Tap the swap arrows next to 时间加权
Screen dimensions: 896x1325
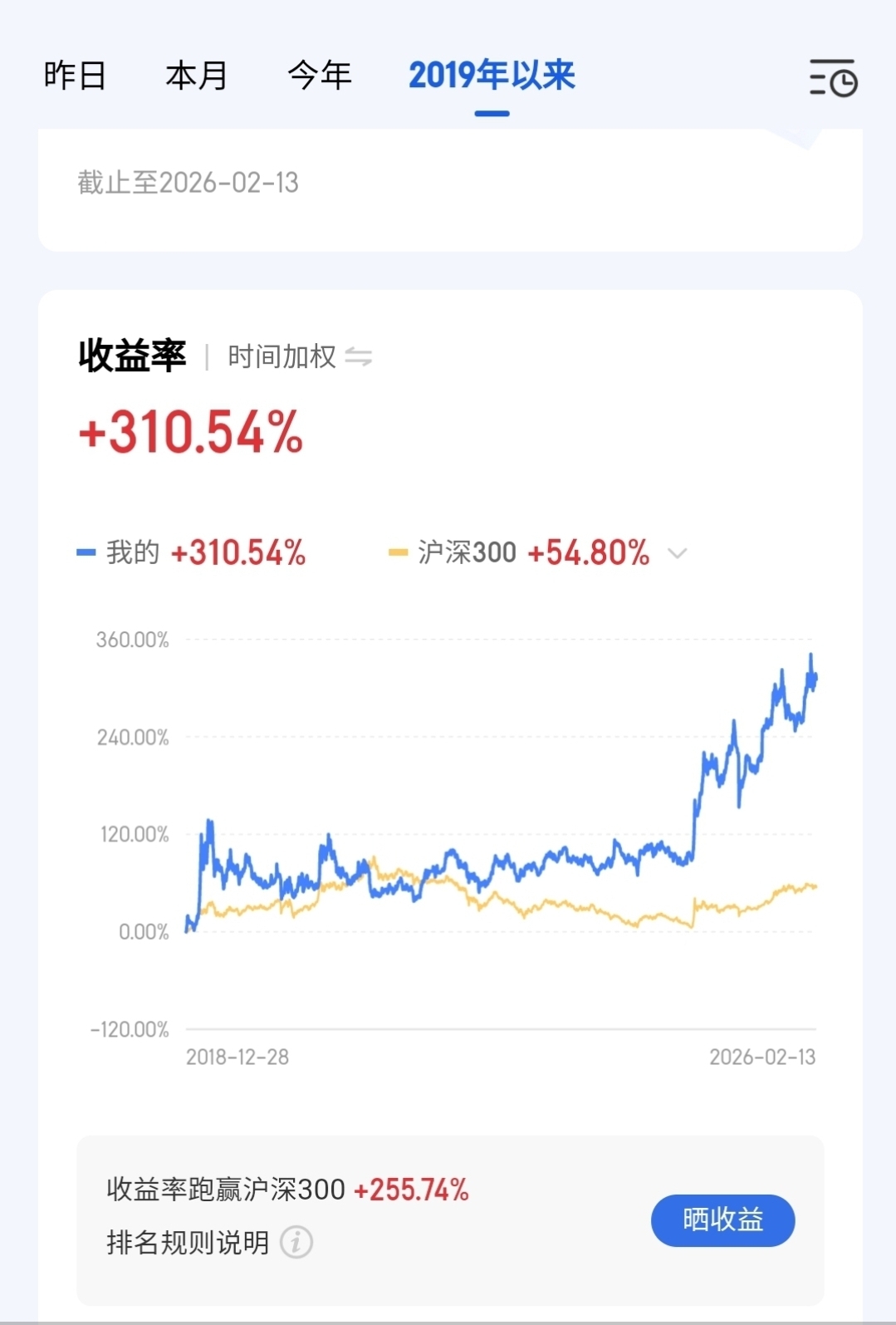pyautogui.click(x=359, y=357)
